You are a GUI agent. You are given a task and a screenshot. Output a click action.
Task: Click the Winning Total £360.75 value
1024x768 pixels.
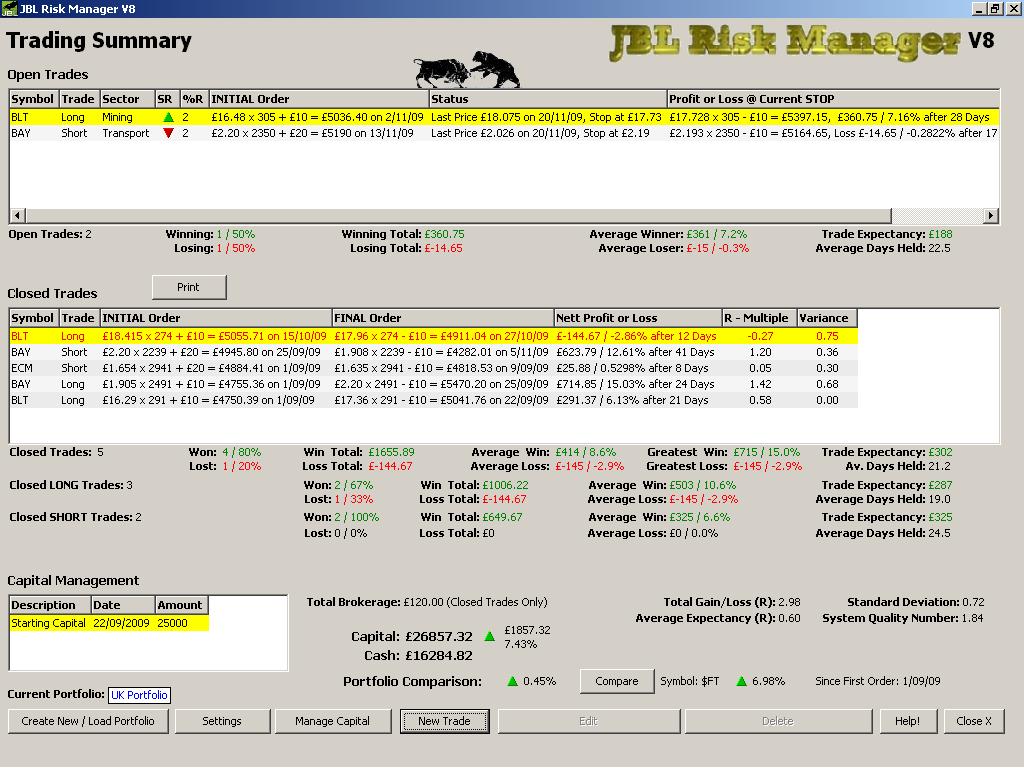point(445,234)
